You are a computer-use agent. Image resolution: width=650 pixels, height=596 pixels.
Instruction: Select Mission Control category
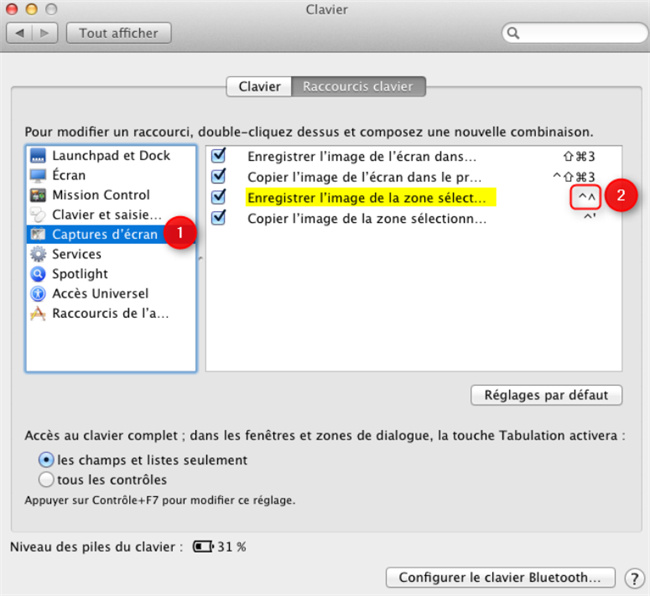[111, 195]
